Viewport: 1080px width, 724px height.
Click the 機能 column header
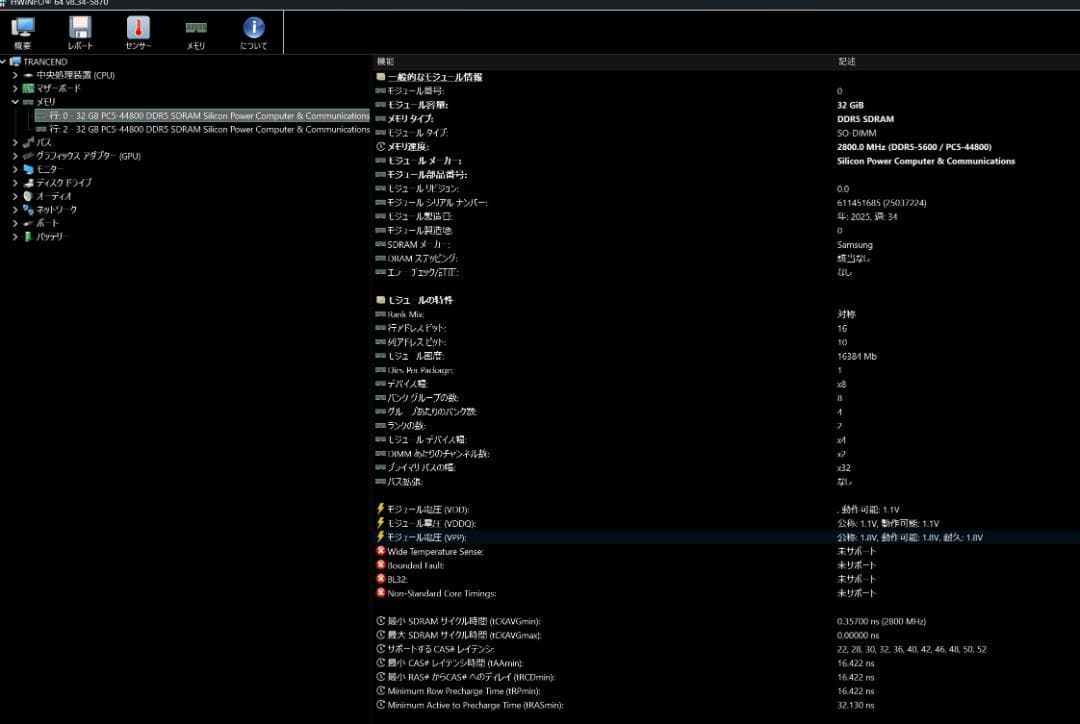(385, 62)
